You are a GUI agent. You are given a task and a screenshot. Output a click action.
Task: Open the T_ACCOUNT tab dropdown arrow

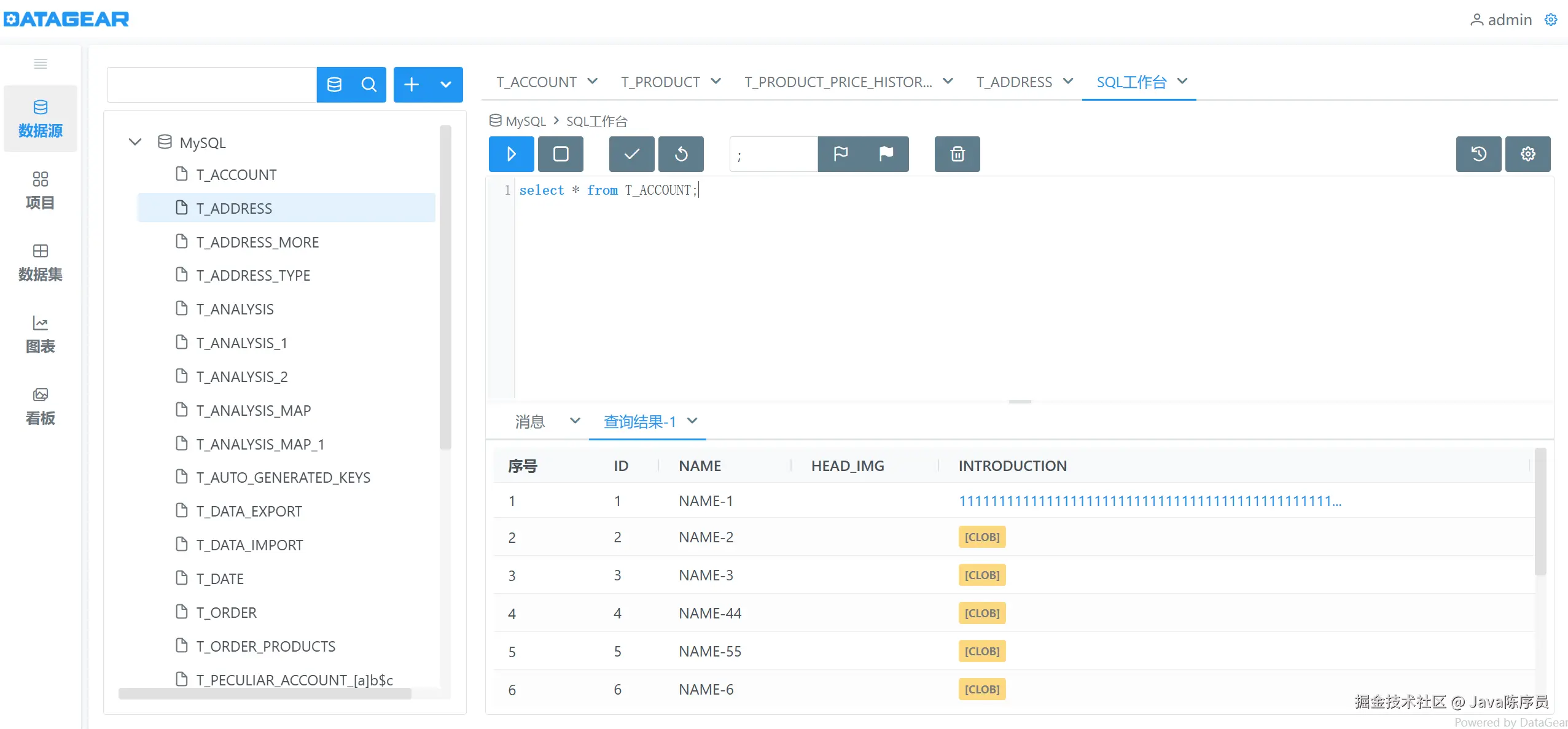pyautogui.click(x=592, y=81)
